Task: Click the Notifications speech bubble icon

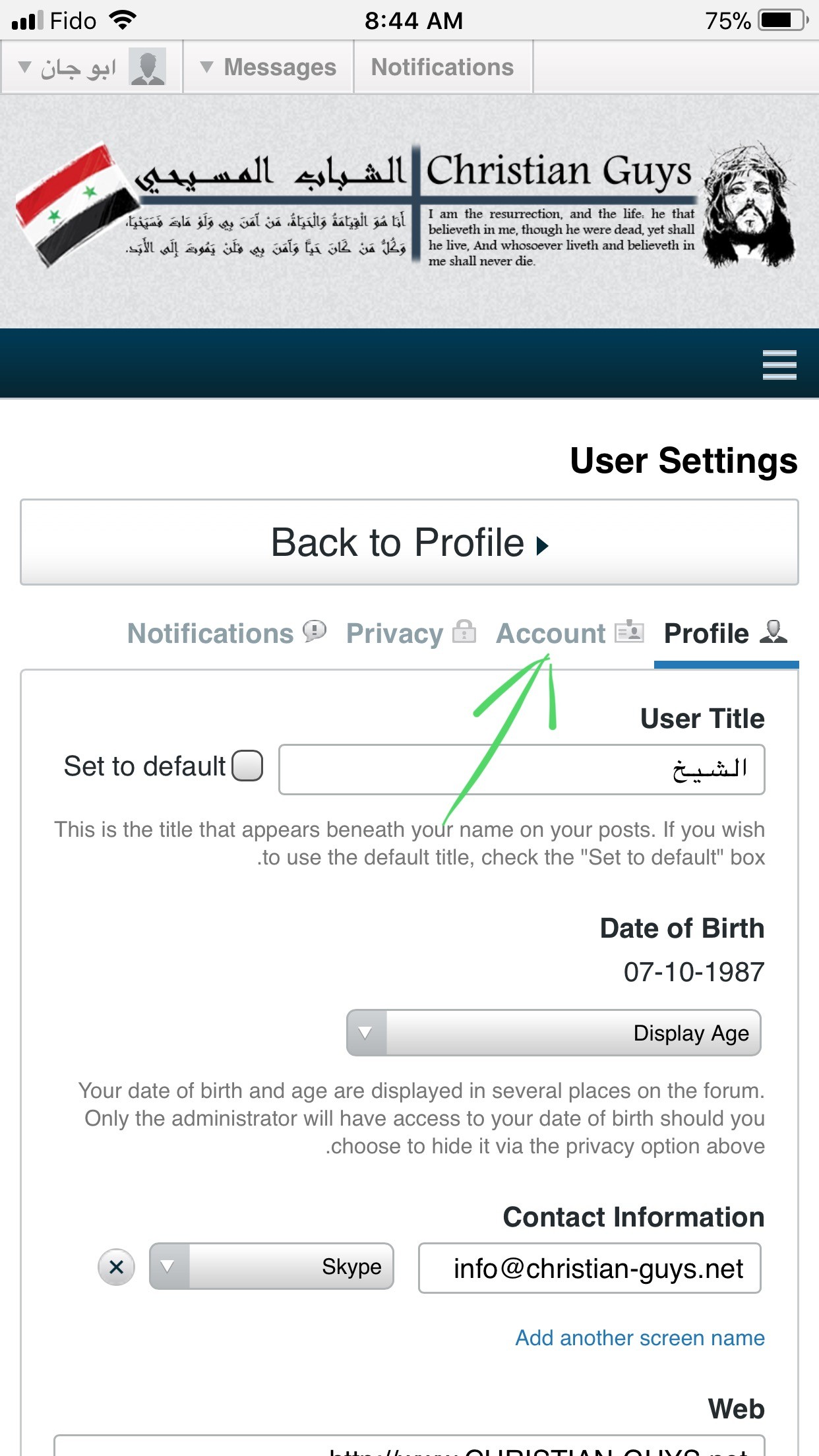Action: click(x=315, y=631)
